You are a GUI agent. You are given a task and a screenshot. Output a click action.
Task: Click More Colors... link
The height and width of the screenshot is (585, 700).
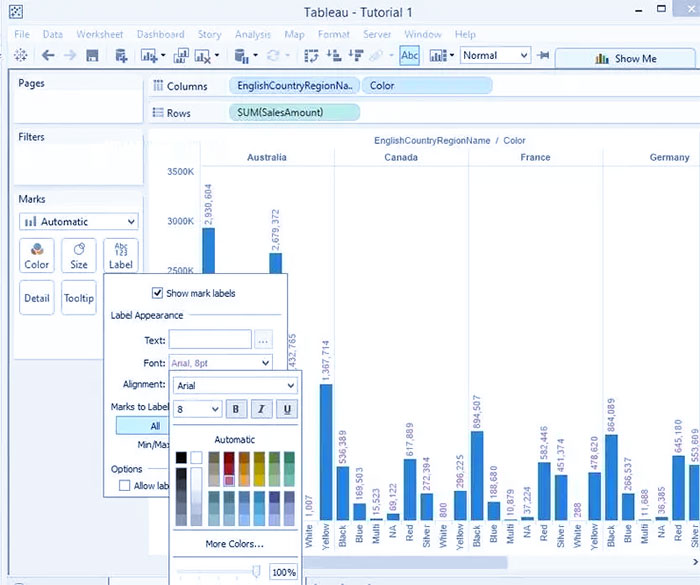click(x=235, y=543)
